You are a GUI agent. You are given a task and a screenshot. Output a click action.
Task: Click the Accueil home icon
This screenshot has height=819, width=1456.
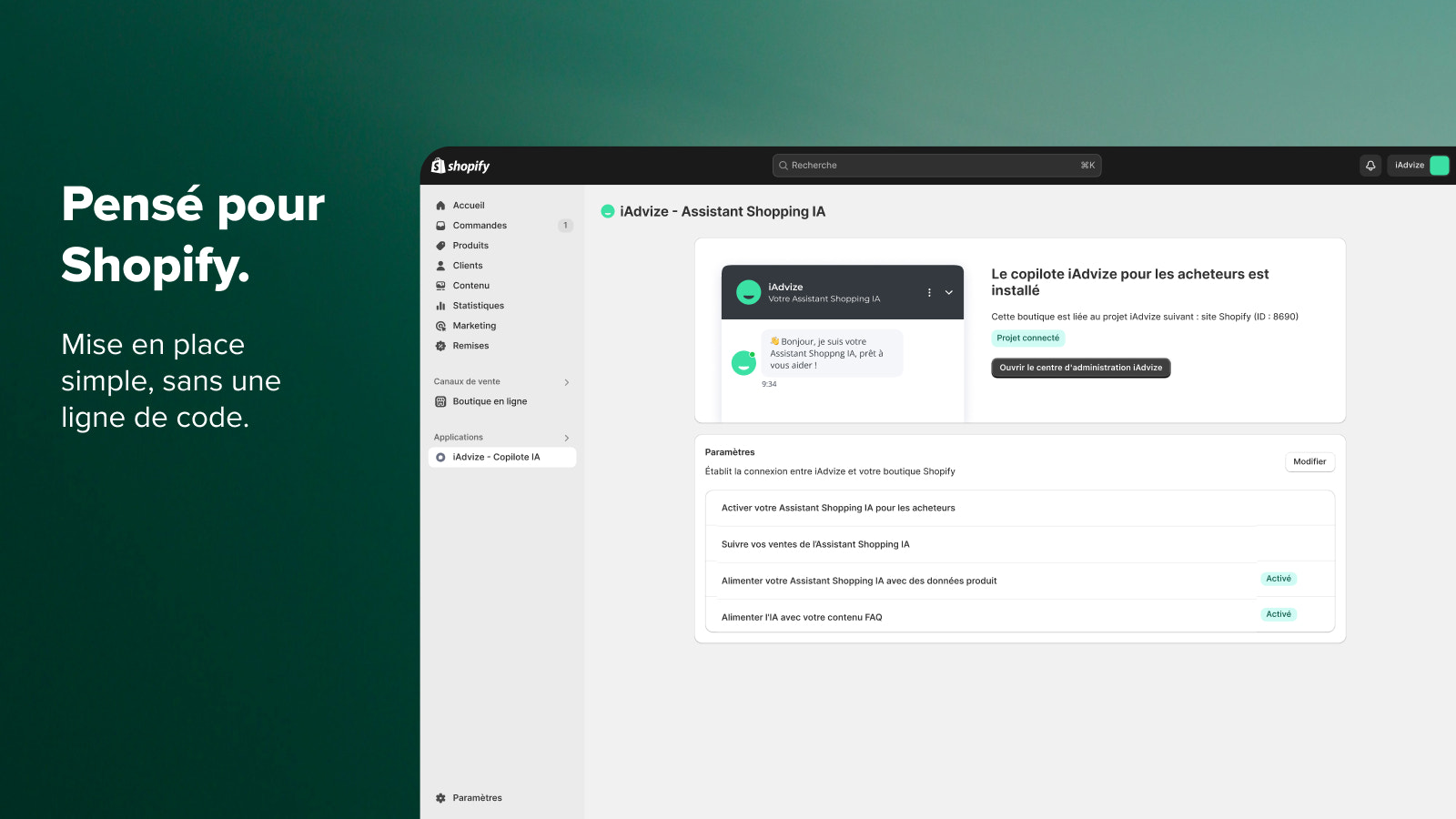[x=440, y=206]
